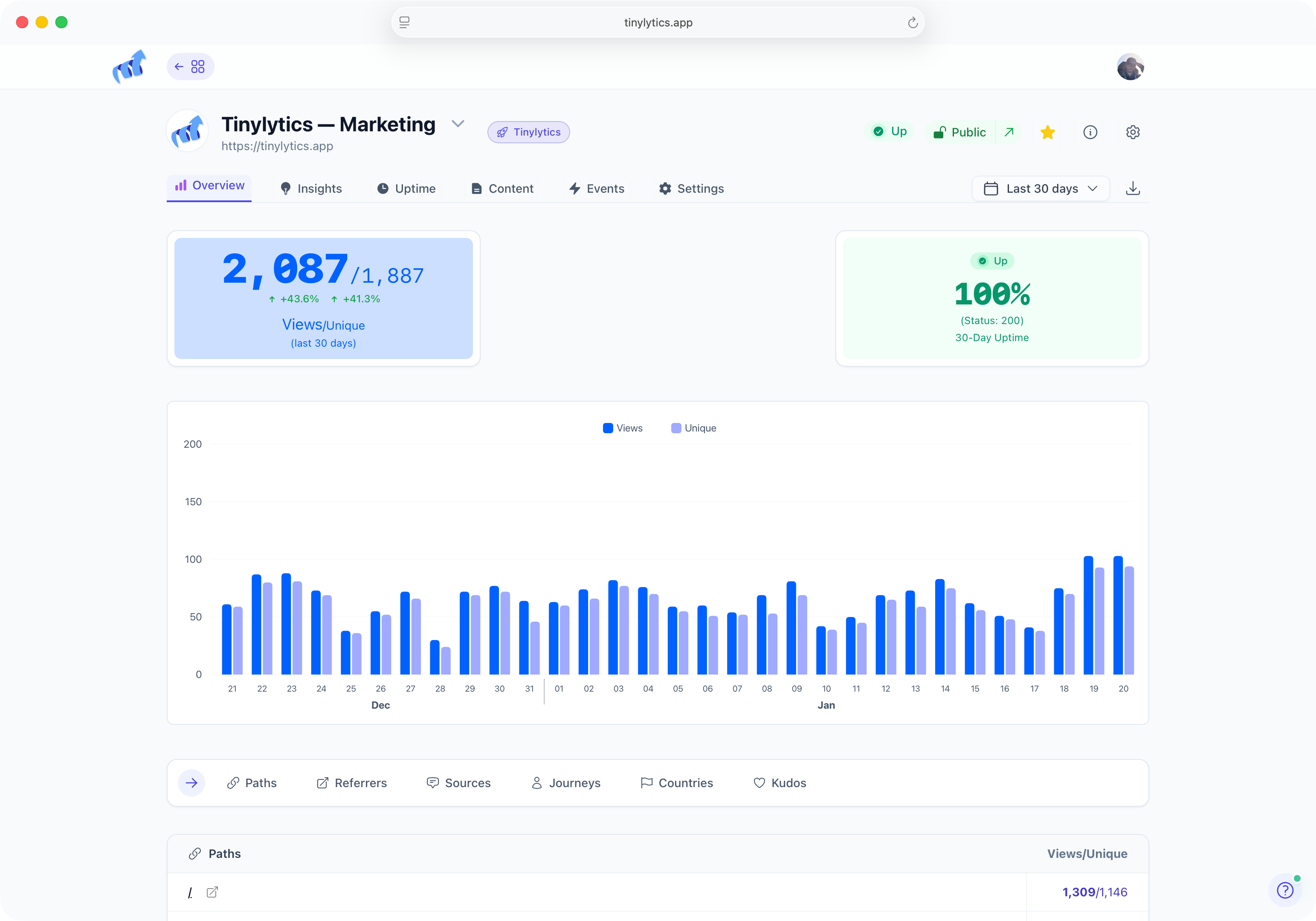Switch to the Events tab
1316x921 pixels.
[596, 188]
